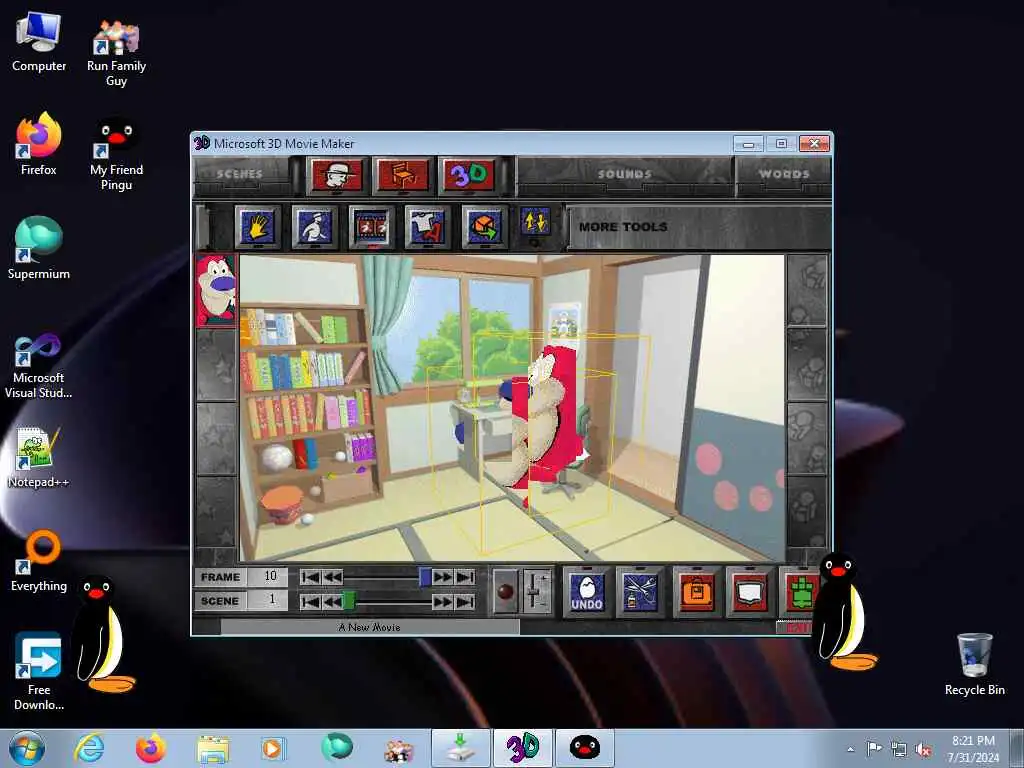1024x768 pixels.
Task: Open the green Map icon
Action: click(801, 592)
